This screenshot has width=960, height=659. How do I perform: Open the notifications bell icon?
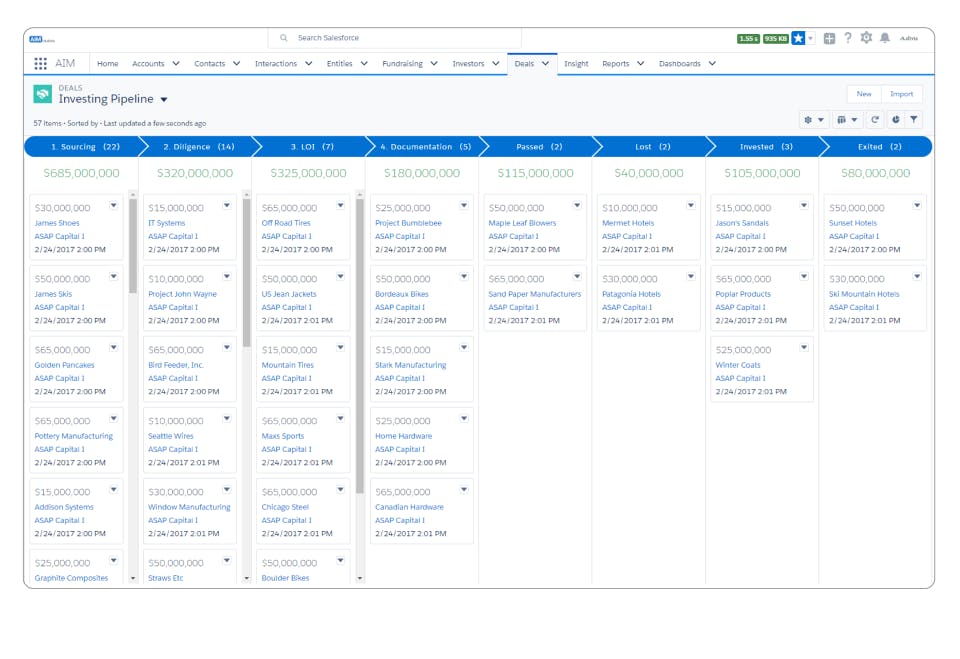885,38
